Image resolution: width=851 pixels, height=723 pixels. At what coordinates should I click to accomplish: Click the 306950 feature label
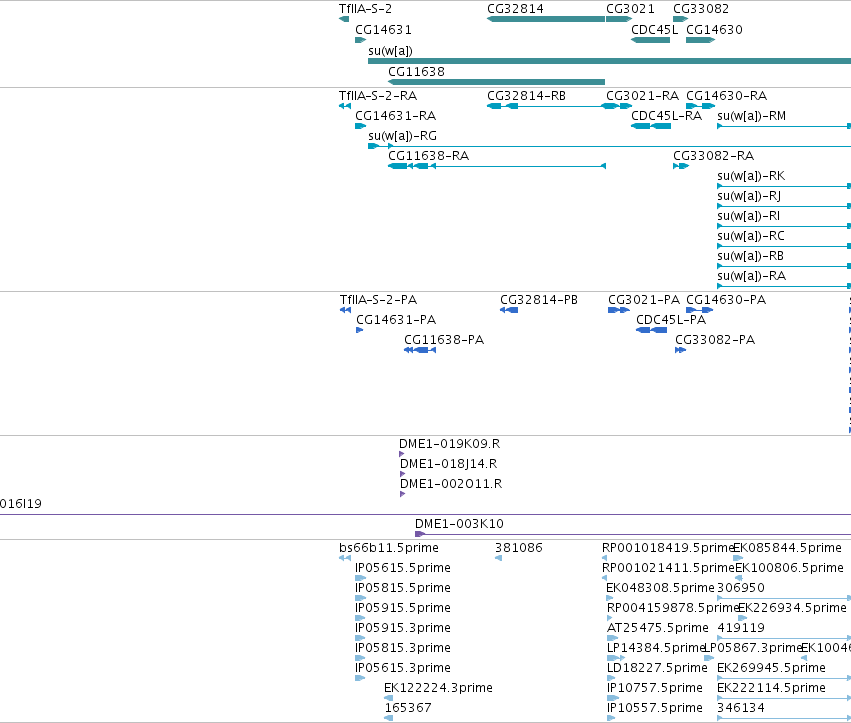coord(741,588)
